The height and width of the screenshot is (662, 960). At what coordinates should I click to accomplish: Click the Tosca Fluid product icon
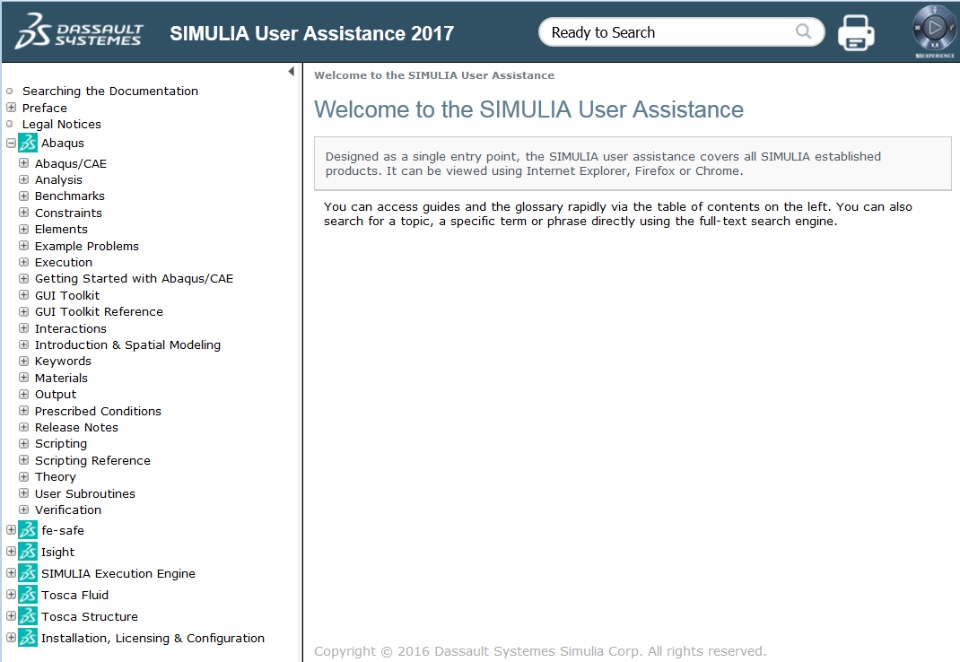[x=28, y=594]
